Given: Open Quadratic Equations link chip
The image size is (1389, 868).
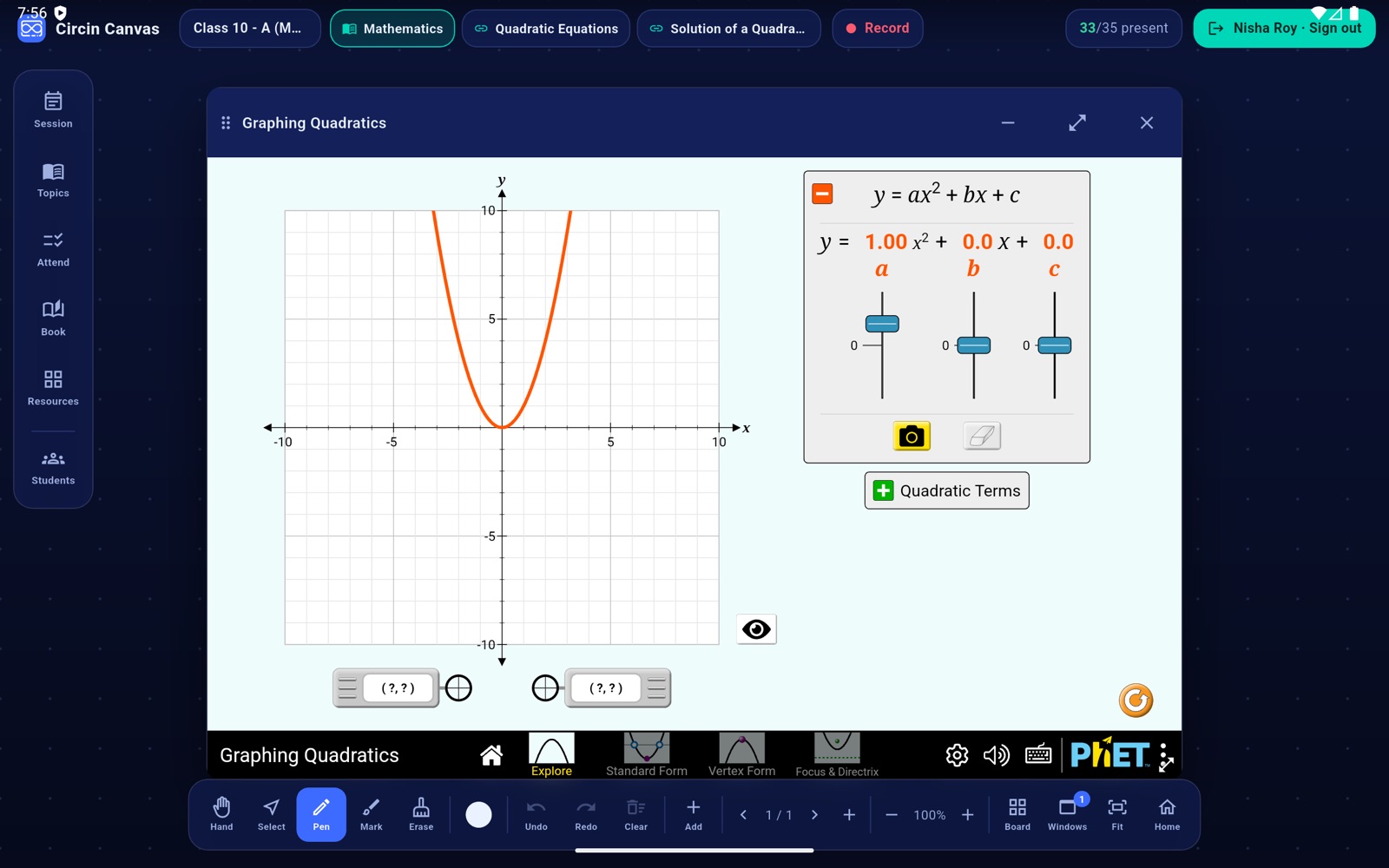Looking at the screenshot, I should click(546, 29).
